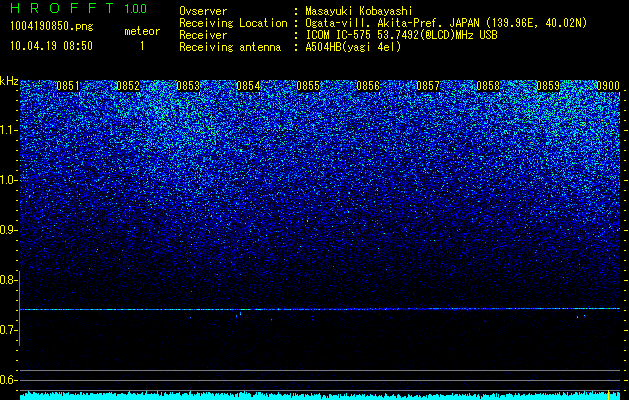This screenshot has height=400, width=629.
Task: Click the HROFFT 1.0.0 title text
Action: [78, 8]
